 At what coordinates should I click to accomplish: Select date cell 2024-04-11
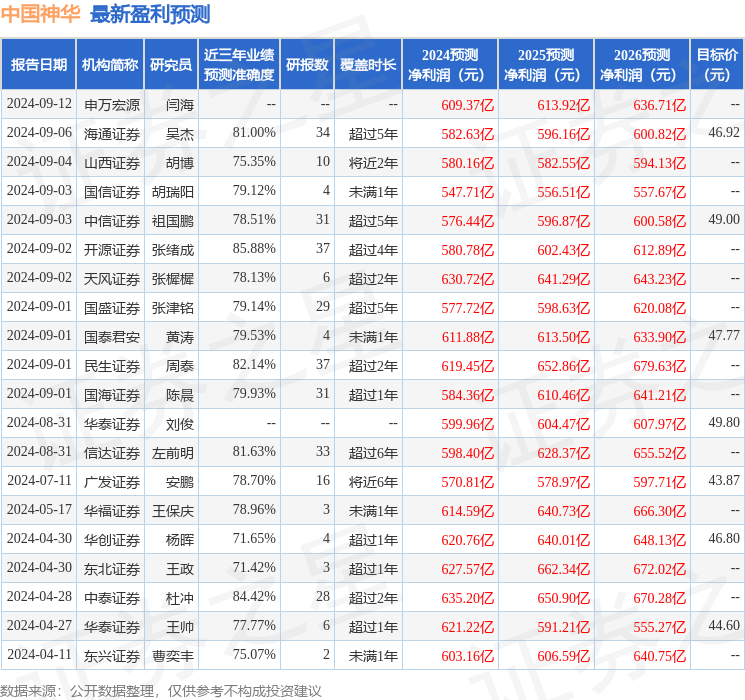click(x=39, y=654)
